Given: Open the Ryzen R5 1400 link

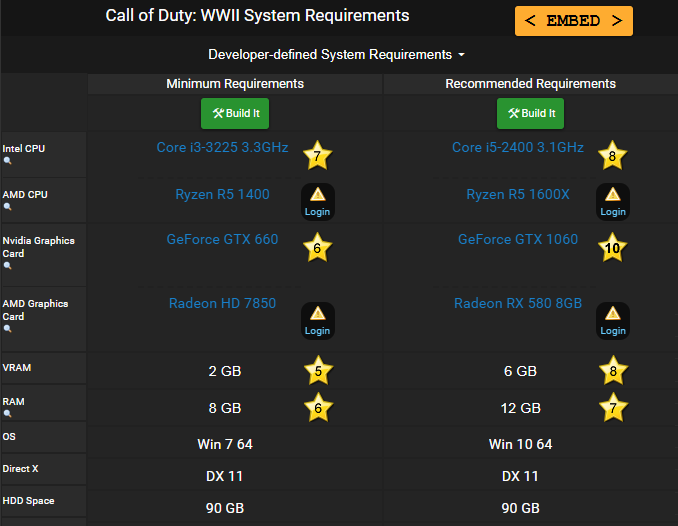Looking at the screenshot, I should point(222,194).
